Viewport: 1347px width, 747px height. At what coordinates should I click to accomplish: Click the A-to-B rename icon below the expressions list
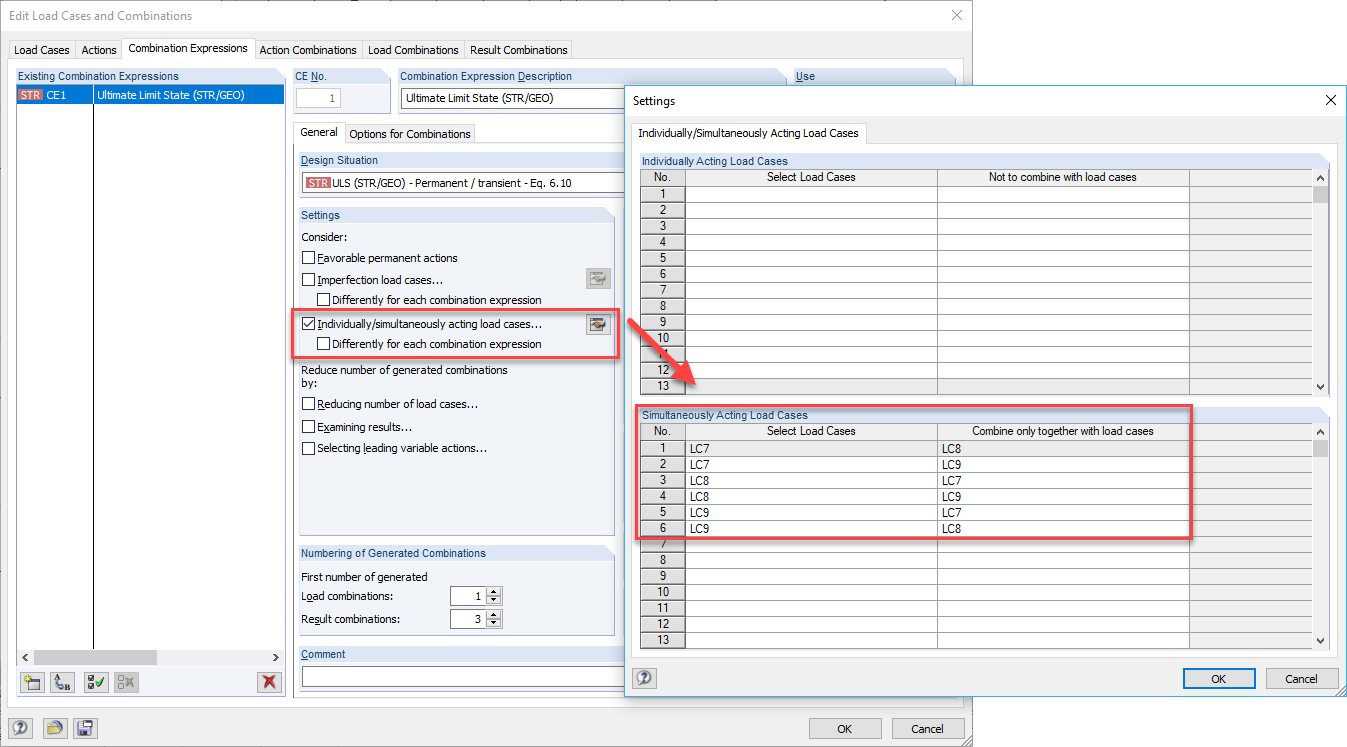point(61,682)
